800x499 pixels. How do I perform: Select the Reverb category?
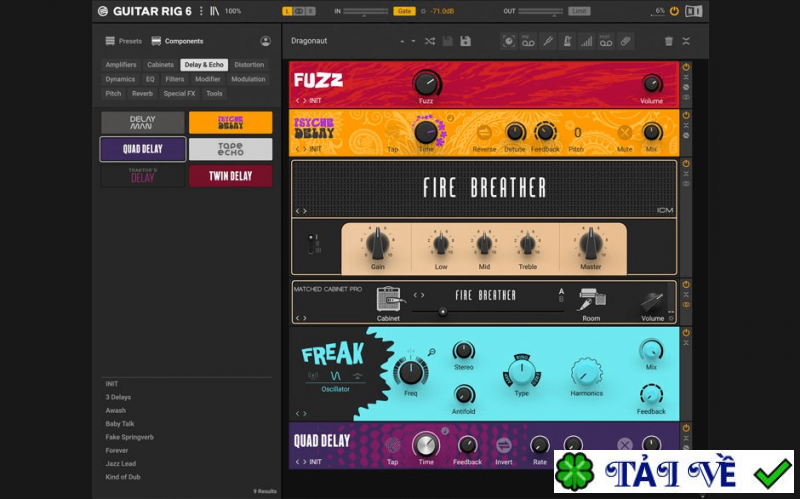142,93
